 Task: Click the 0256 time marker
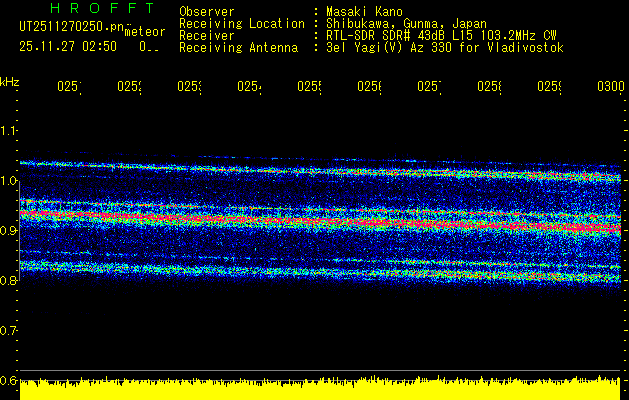(x=369, y=86)
